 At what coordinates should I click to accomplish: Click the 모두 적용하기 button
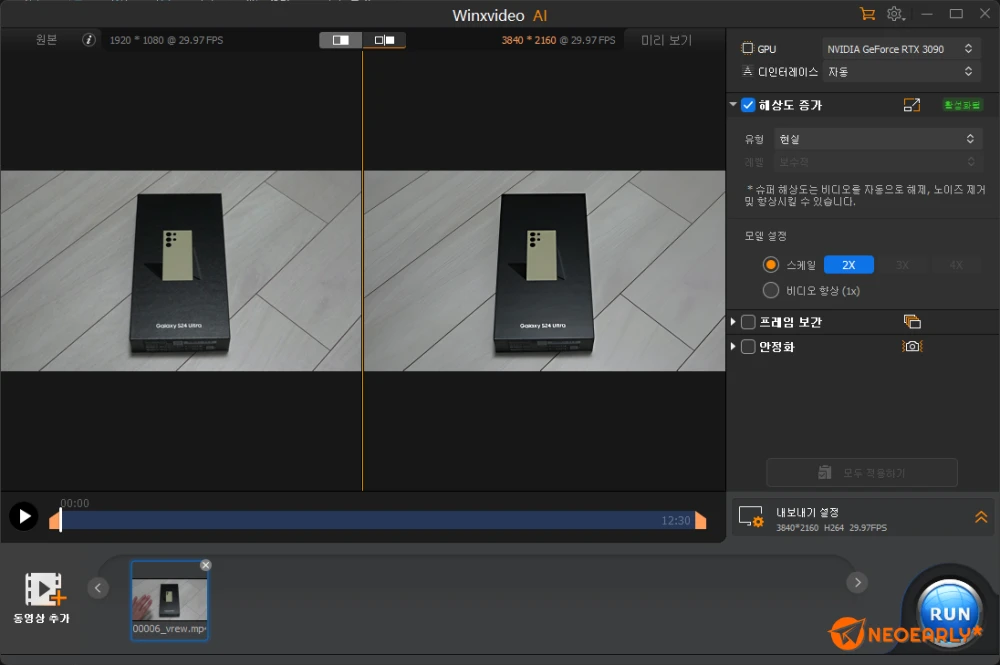click(862, 472)
